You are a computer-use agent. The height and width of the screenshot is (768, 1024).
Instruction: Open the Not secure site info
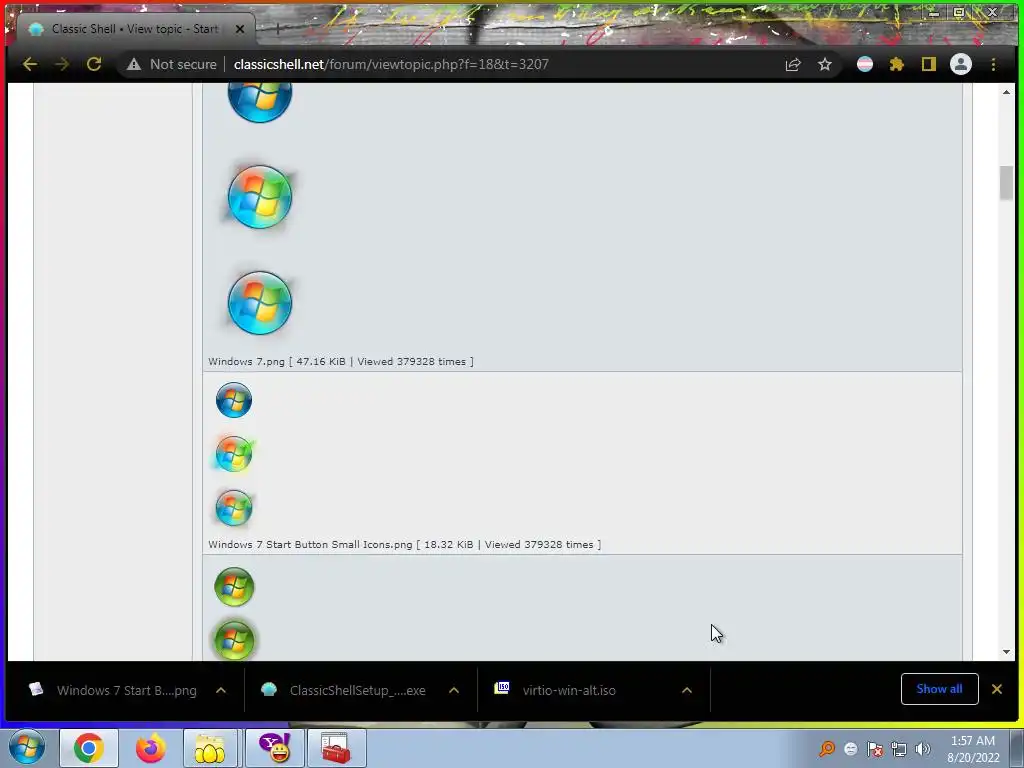pyautogui.click(x=172, y=64)
